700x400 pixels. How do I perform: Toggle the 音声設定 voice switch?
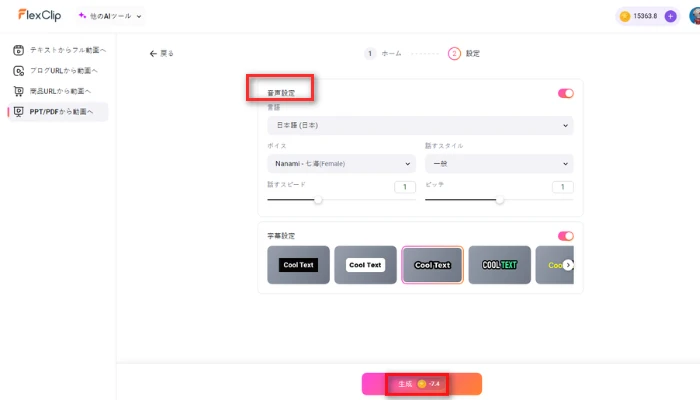point(565,93)
